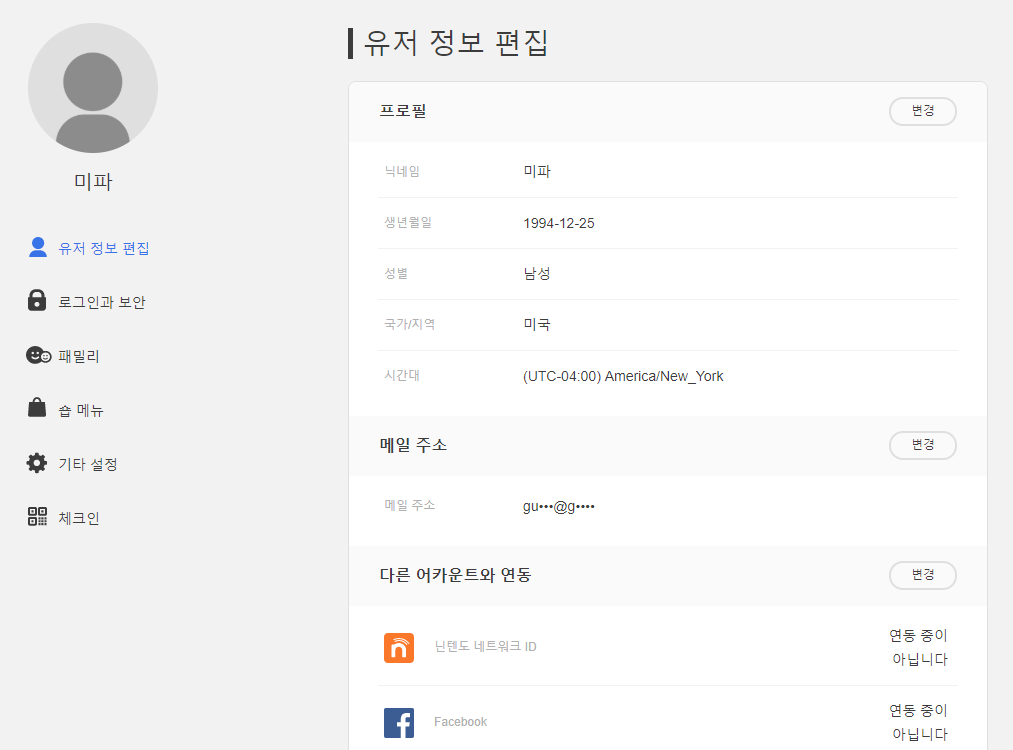
Task: Open the 로그인과 보안 menu item
Action: [x=87, y=302]
